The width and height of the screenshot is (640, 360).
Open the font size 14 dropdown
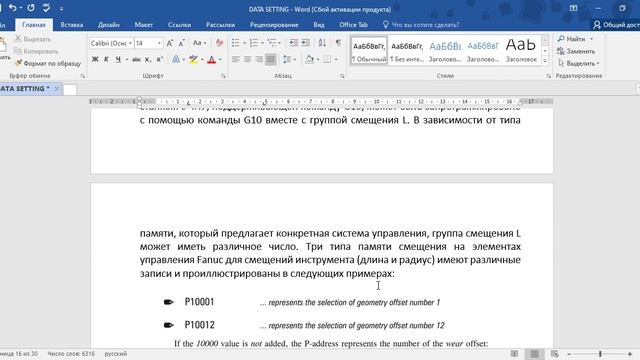[159, 43]
